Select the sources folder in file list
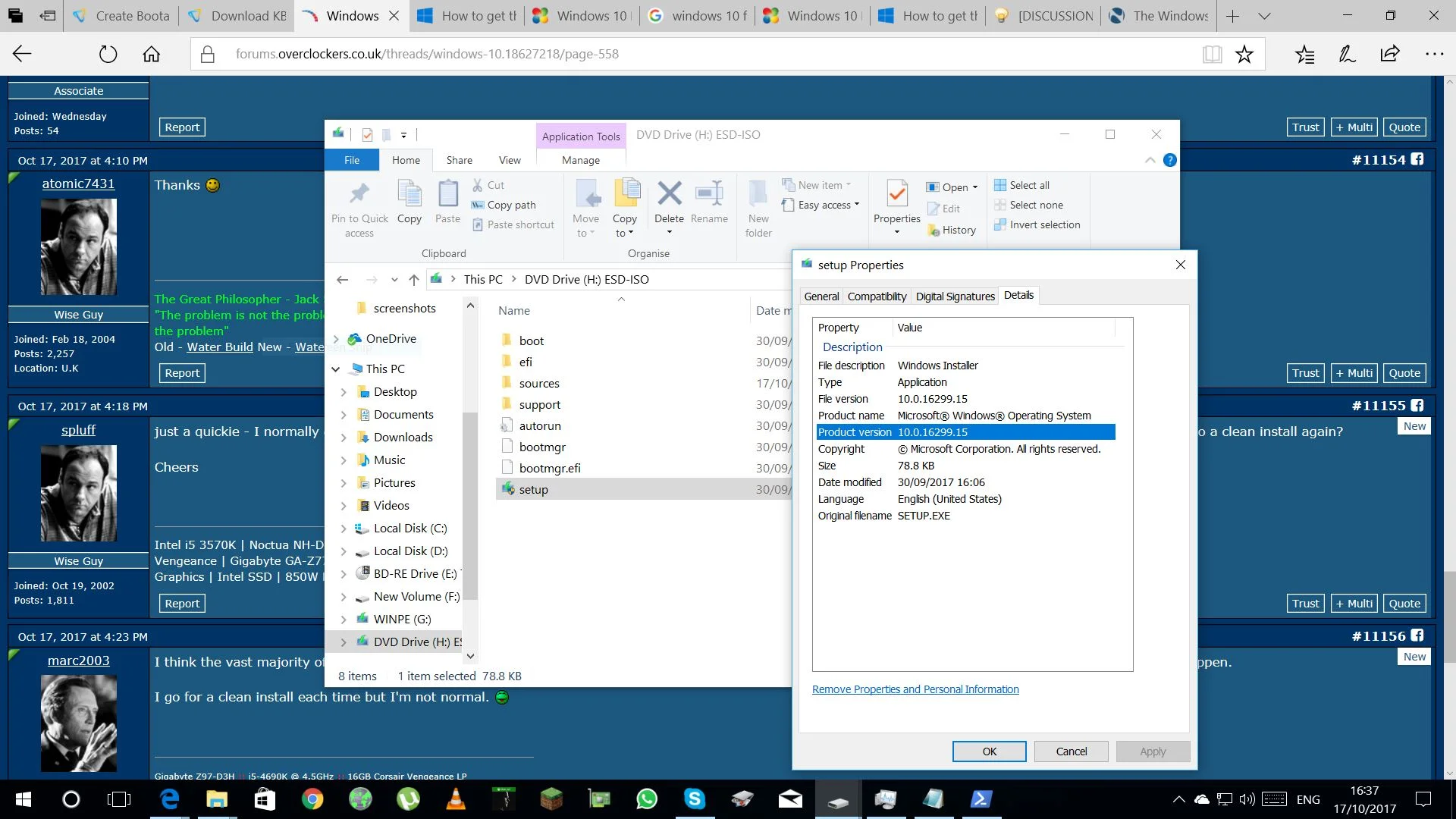 pos(538,384)
